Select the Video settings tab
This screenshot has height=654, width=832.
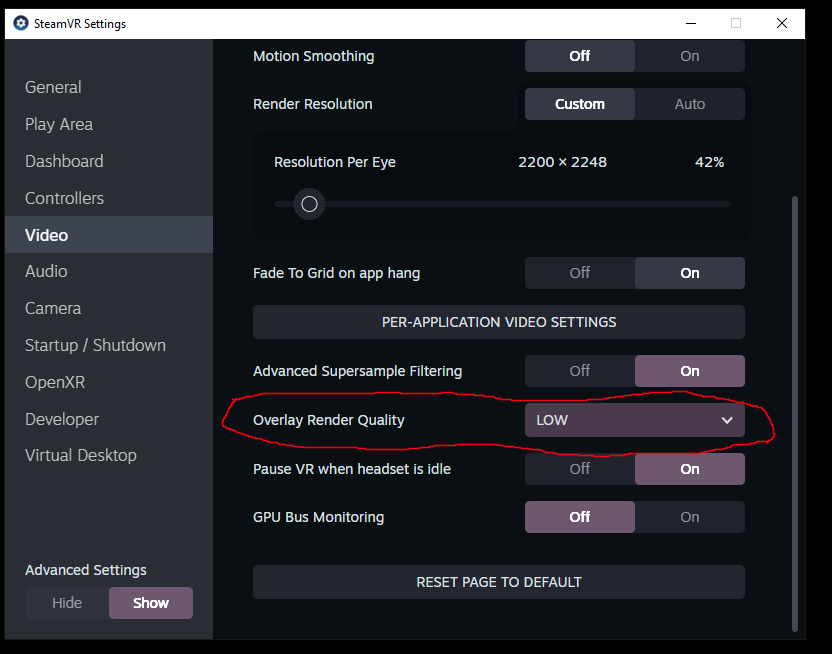(x=109, y=235)
